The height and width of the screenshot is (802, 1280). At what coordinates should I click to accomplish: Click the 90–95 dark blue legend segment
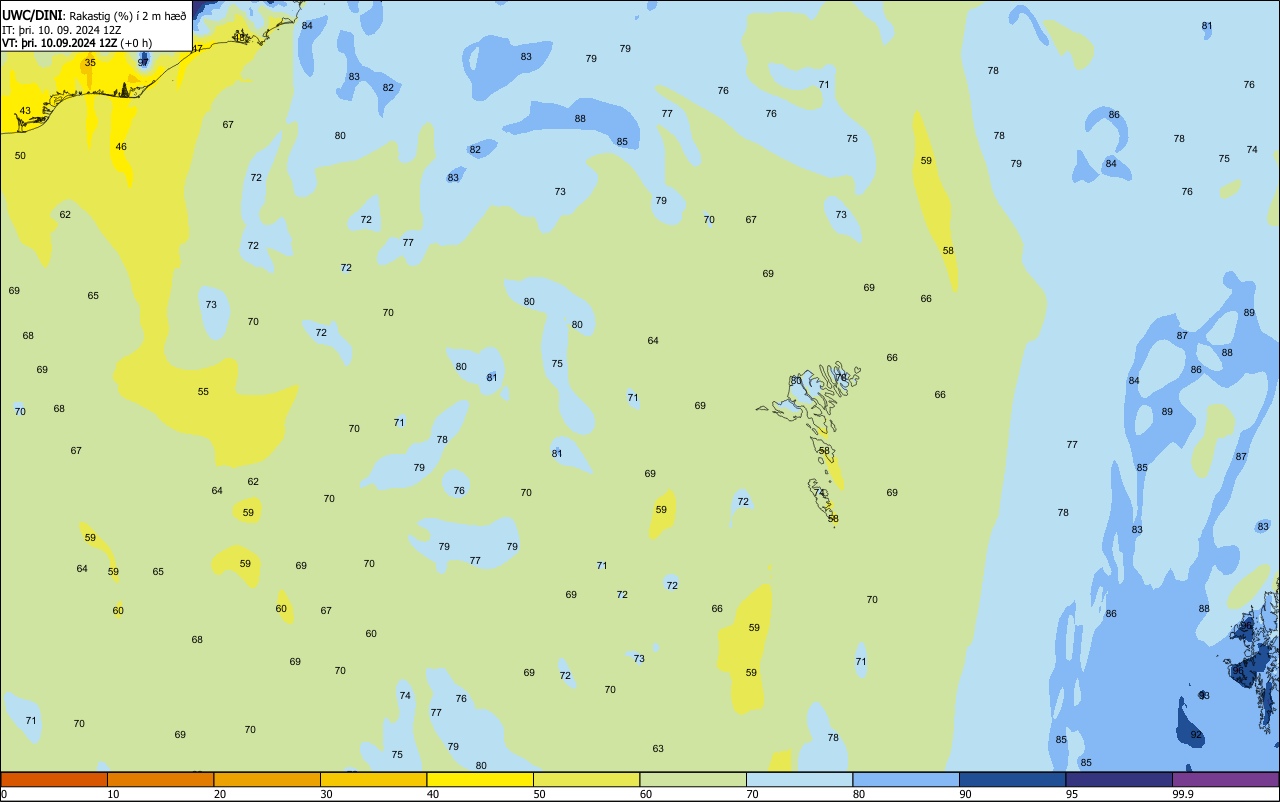coord(1012,779)
